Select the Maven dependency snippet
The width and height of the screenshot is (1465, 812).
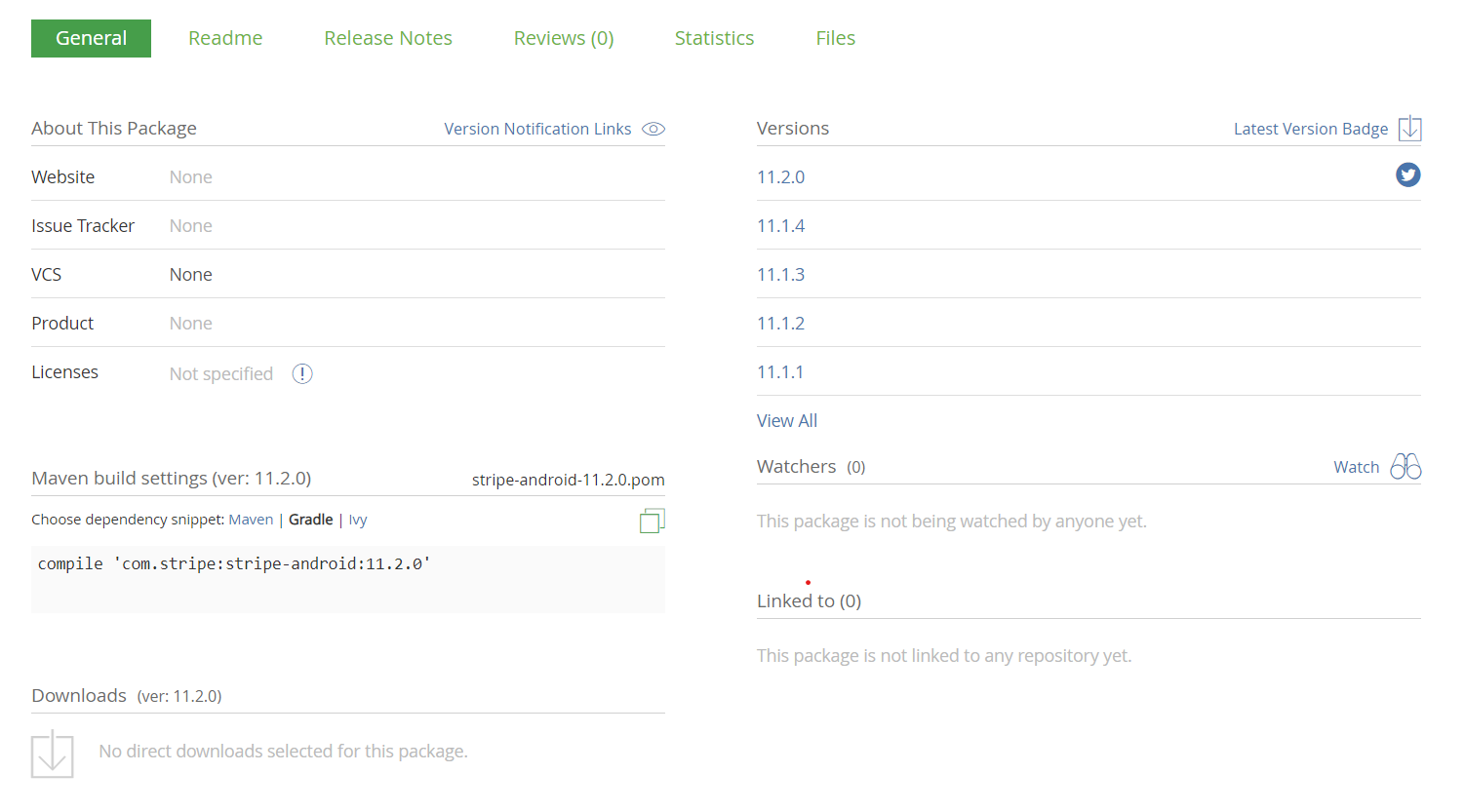pyautogui.click(x=251, y=520)
